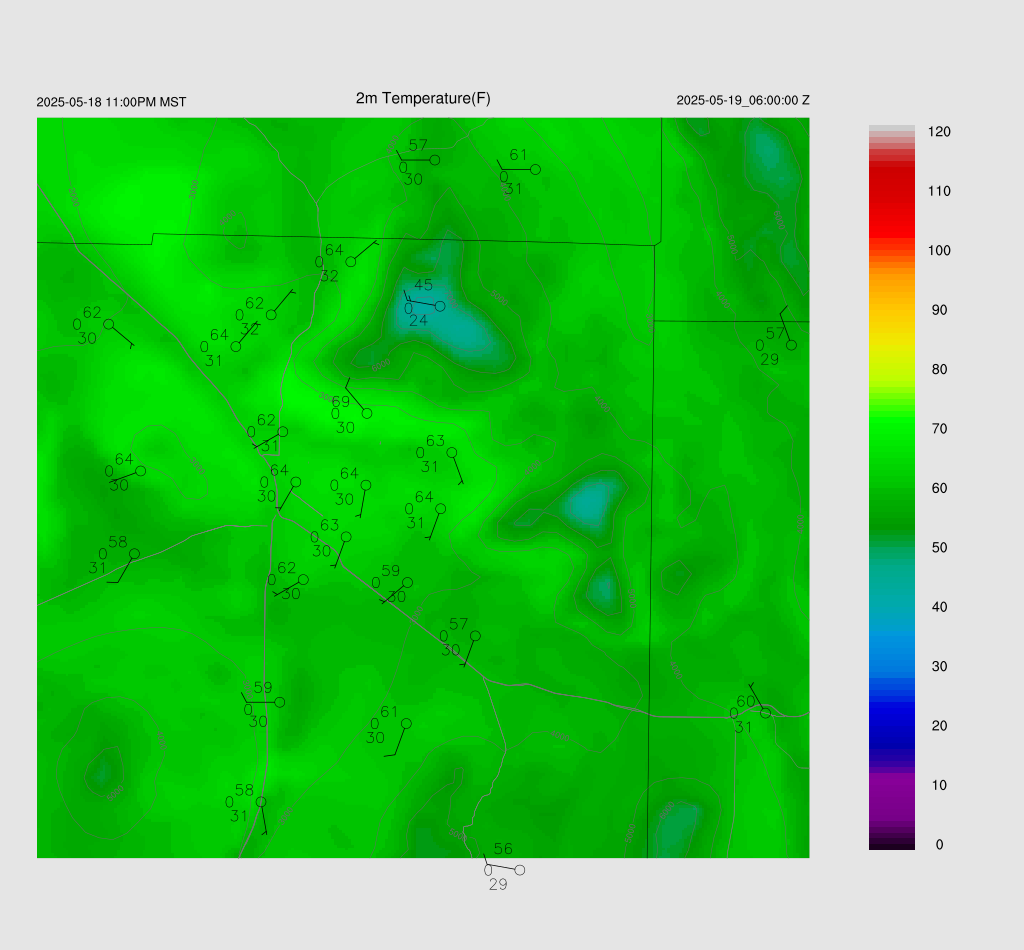Click the "2025-05-18 11:00PM MST" local timestamp
Viewport: 1024px width, 950px height.
point(111,102)
